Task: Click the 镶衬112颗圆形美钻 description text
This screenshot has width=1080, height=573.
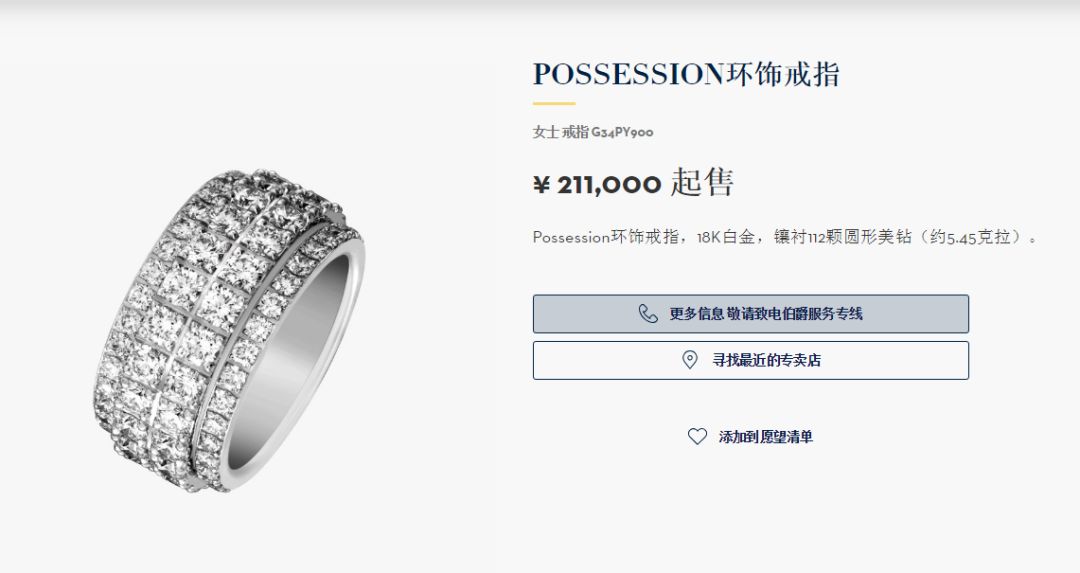Action: tap(842, 238)
